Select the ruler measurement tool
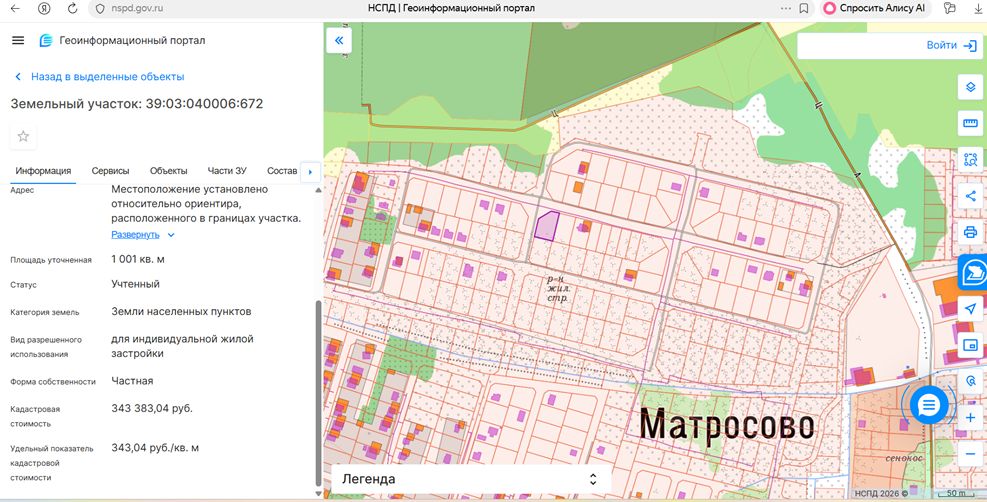This screenshot has width=987, height=502. pyautogui.click(x=969, y=123)
